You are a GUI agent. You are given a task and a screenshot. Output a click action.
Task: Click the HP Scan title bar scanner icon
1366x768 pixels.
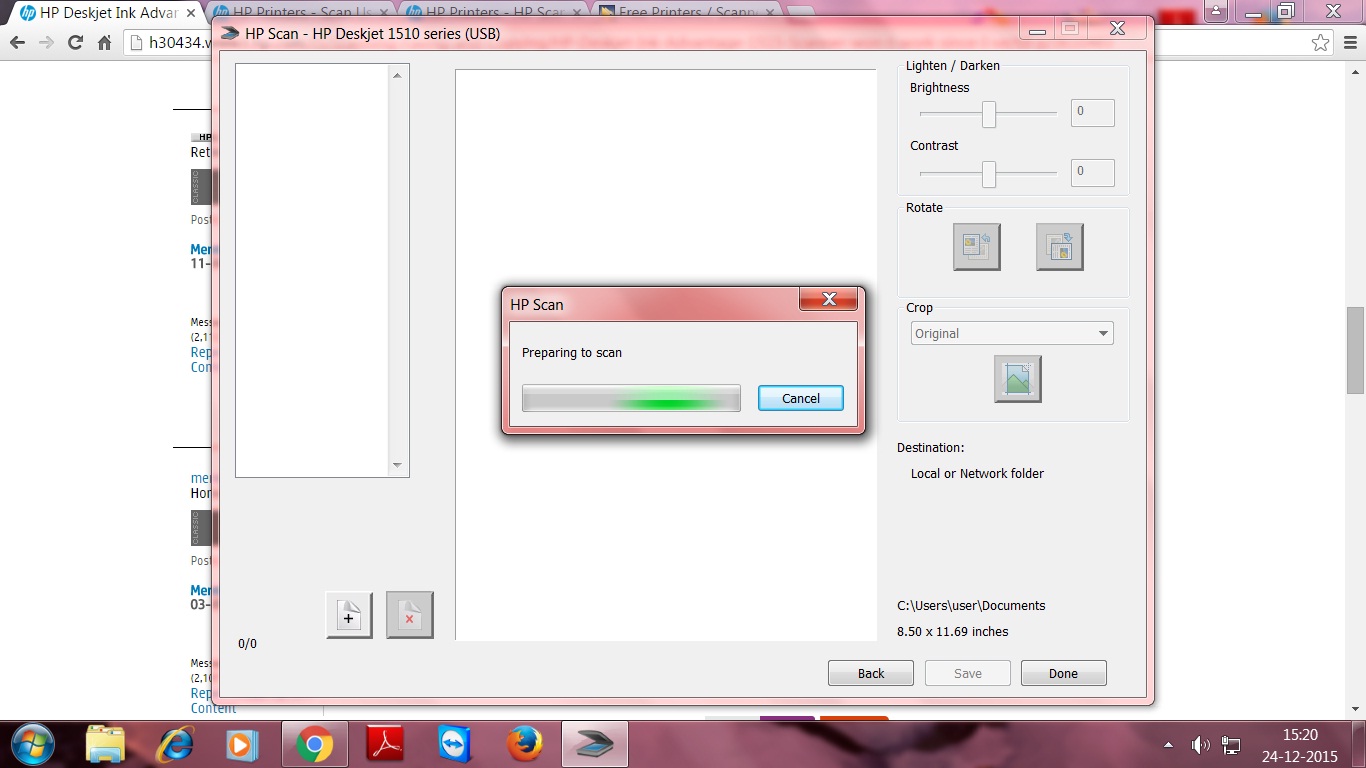point(229,33)
